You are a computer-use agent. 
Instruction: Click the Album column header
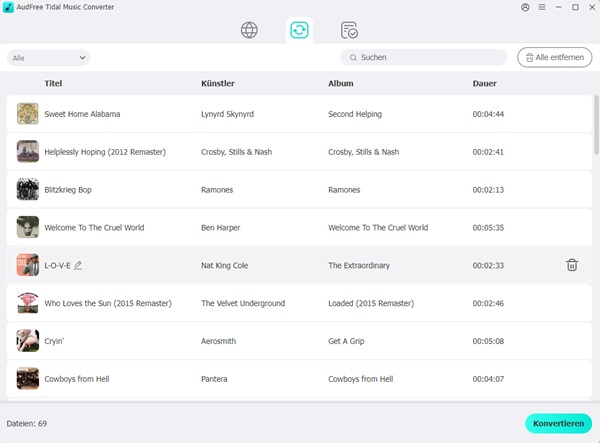click(341, 83)
